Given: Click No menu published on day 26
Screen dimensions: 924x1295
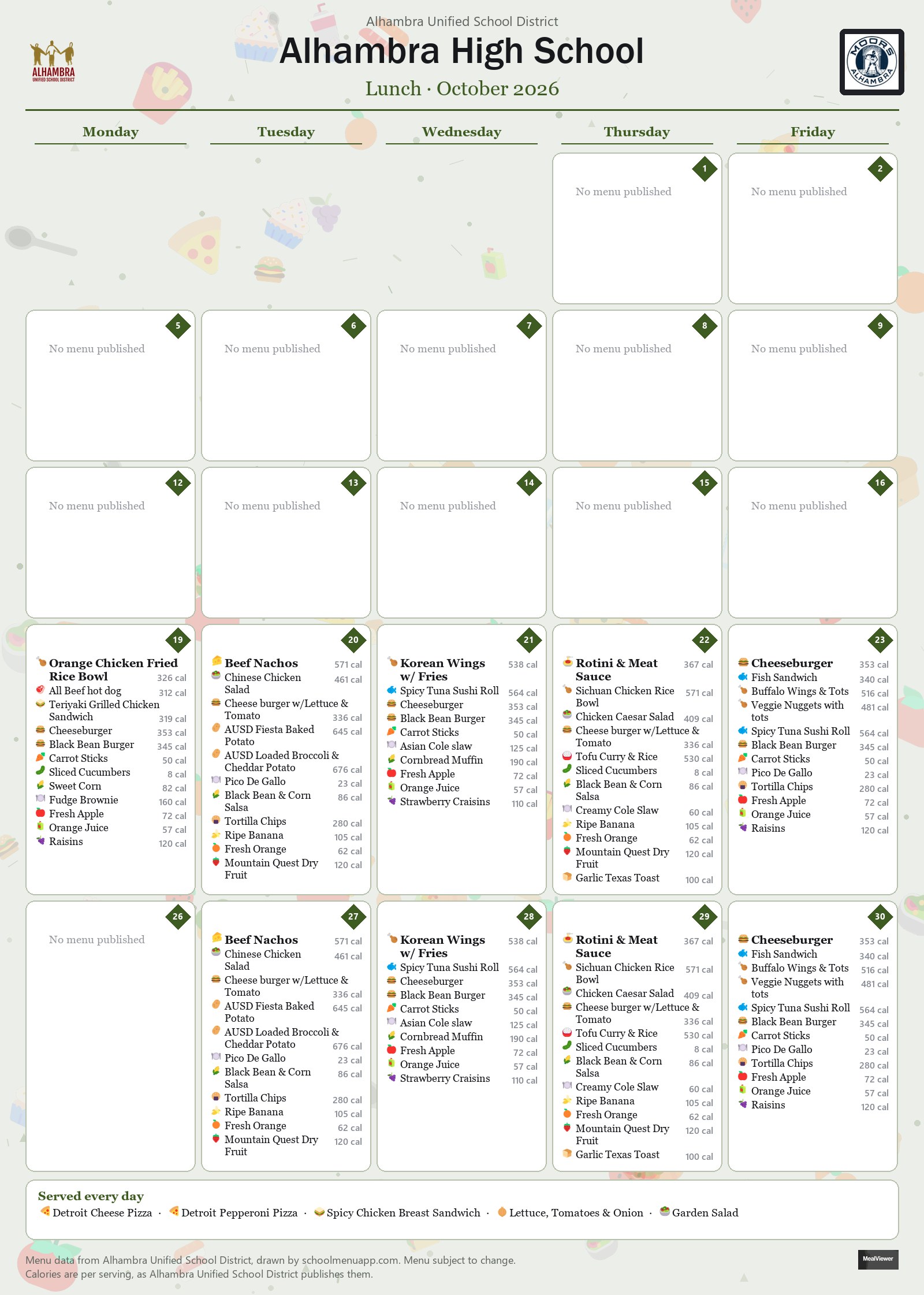Looking at the screenshot, I should (x=96, y=940).
